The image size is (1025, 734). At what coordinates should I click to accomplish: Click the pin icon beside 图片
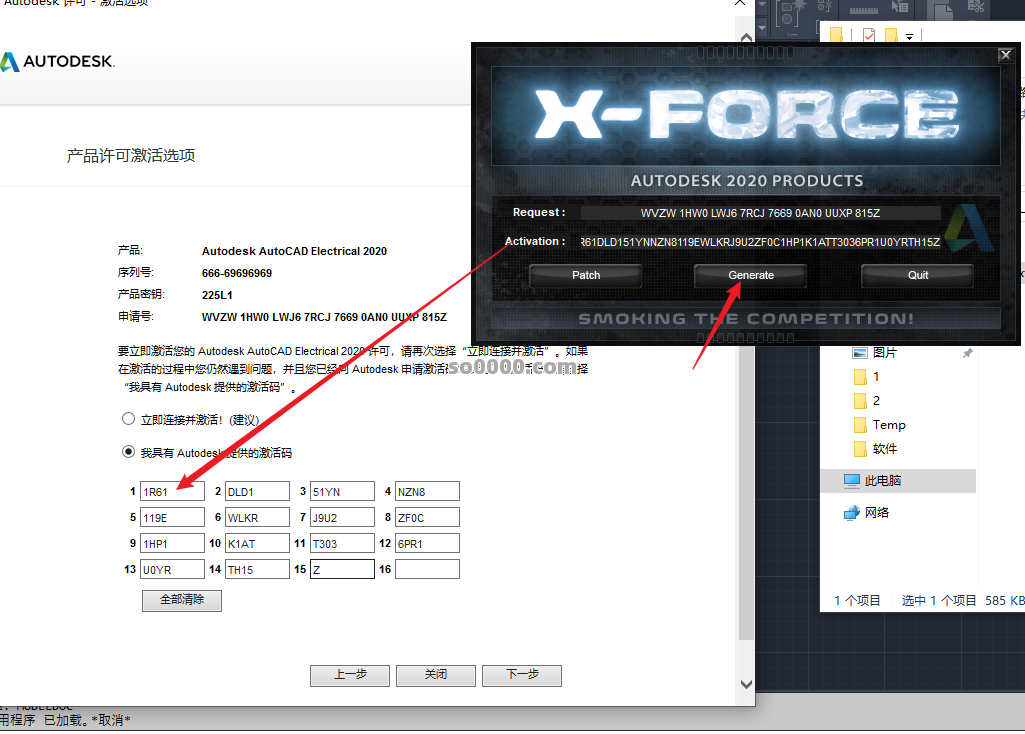pos(967,353)
